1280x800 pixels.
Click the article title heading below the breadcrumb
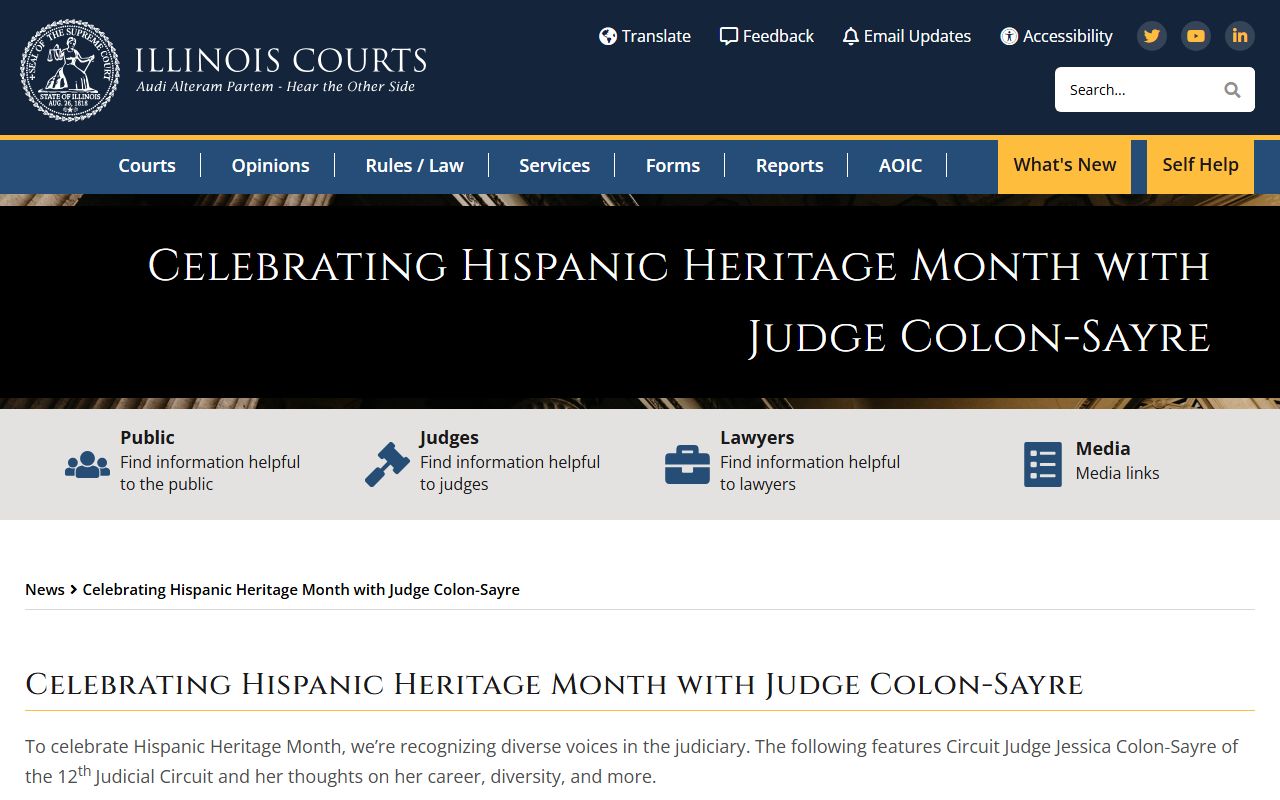(x=554, y=684)
